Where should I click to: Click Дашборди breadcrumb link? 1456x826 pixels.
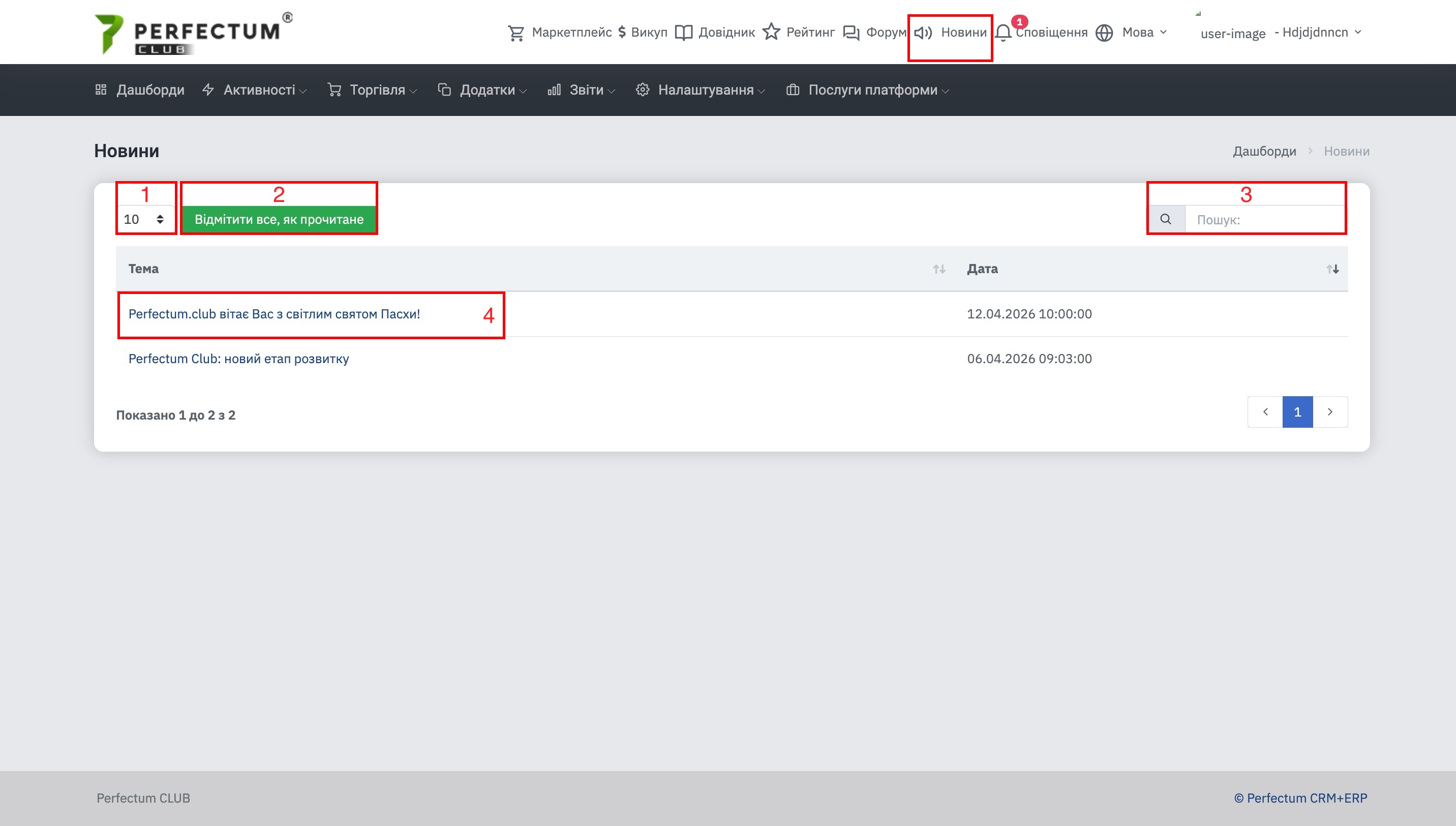1264,152
